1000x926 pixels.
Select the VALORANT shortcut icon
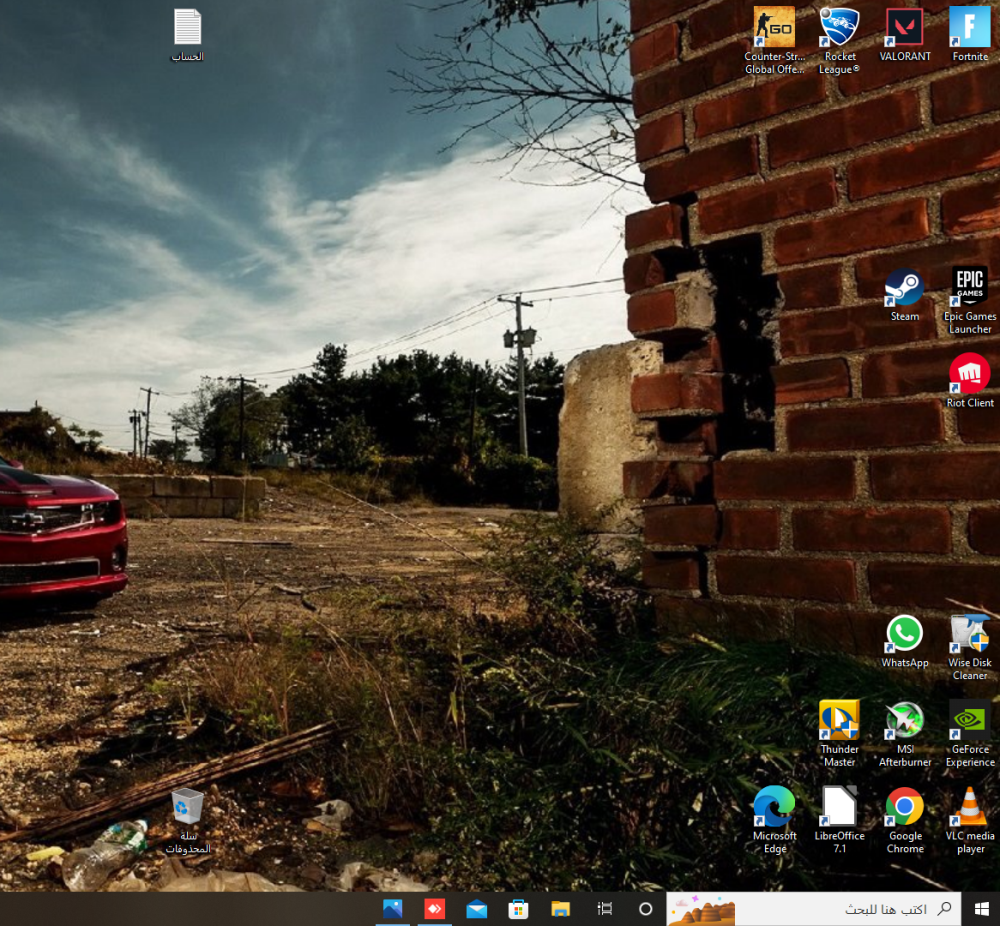904,28
